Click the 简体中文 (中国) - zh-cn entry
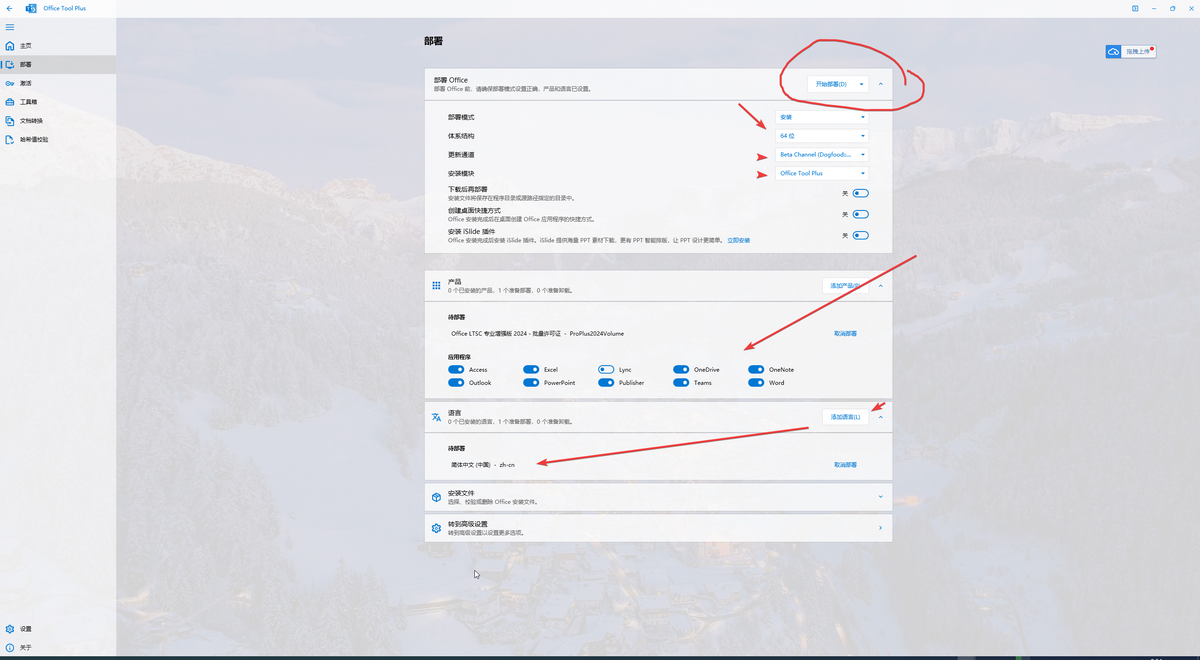 pyautogui.click(x=483, y=465)
